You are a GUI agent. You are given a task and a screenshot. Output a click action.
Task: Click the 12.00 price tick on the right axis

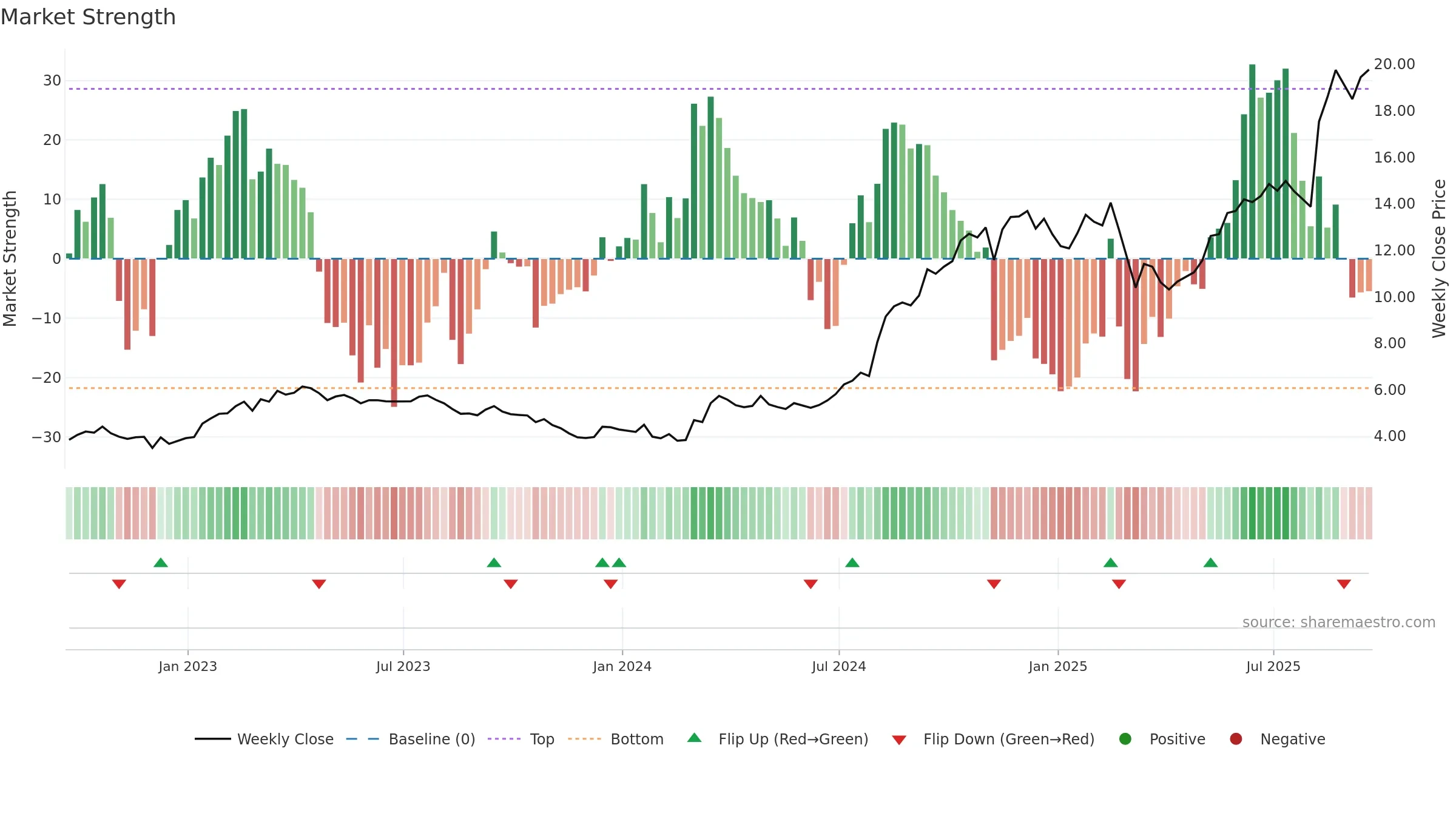click(1394, 251)
